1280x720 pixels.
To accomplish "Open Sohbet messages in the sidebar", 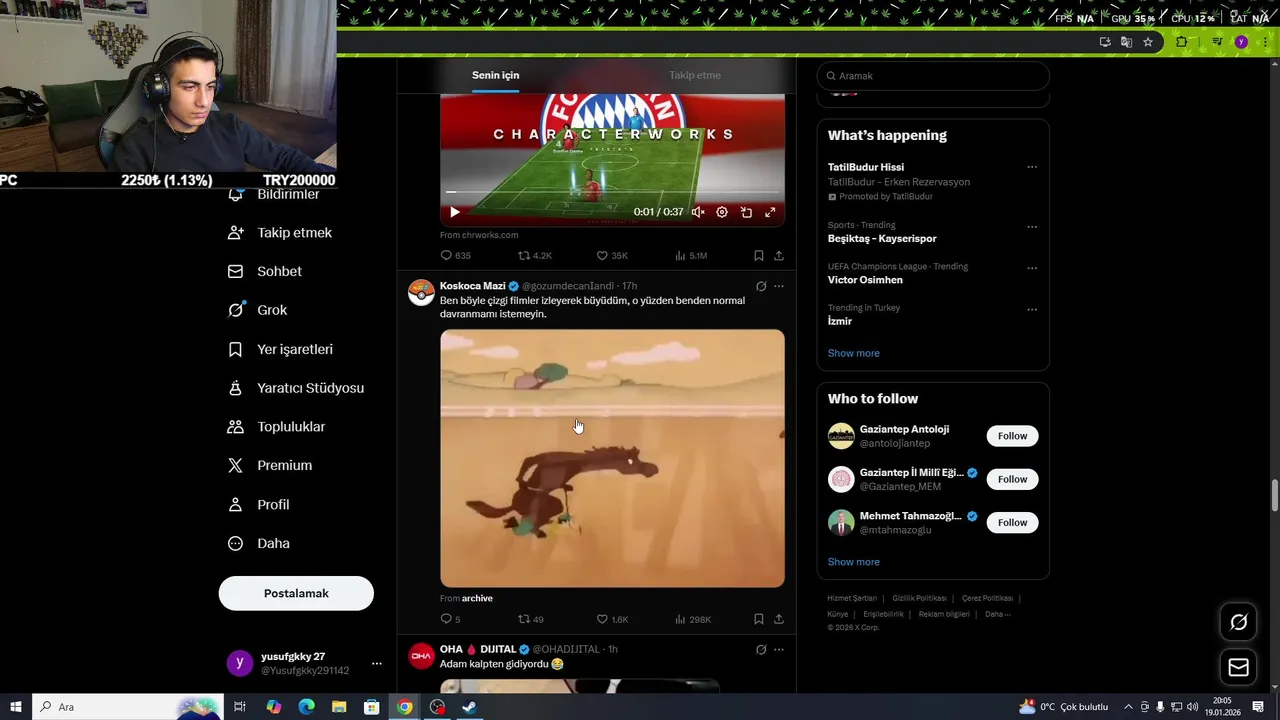I will [265, 271].
